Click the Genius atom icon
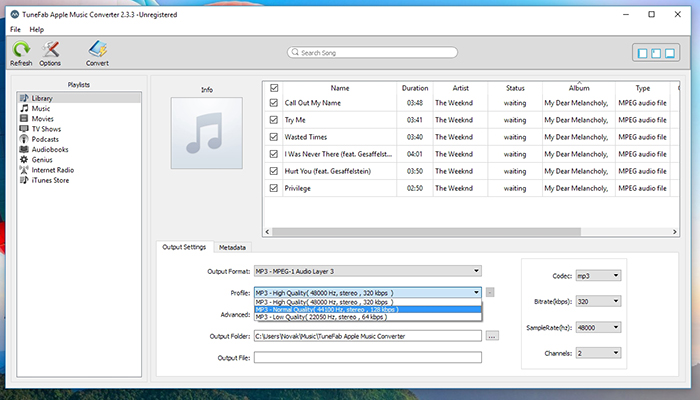This screenshot has width=700, height=400. coord(24,159)
